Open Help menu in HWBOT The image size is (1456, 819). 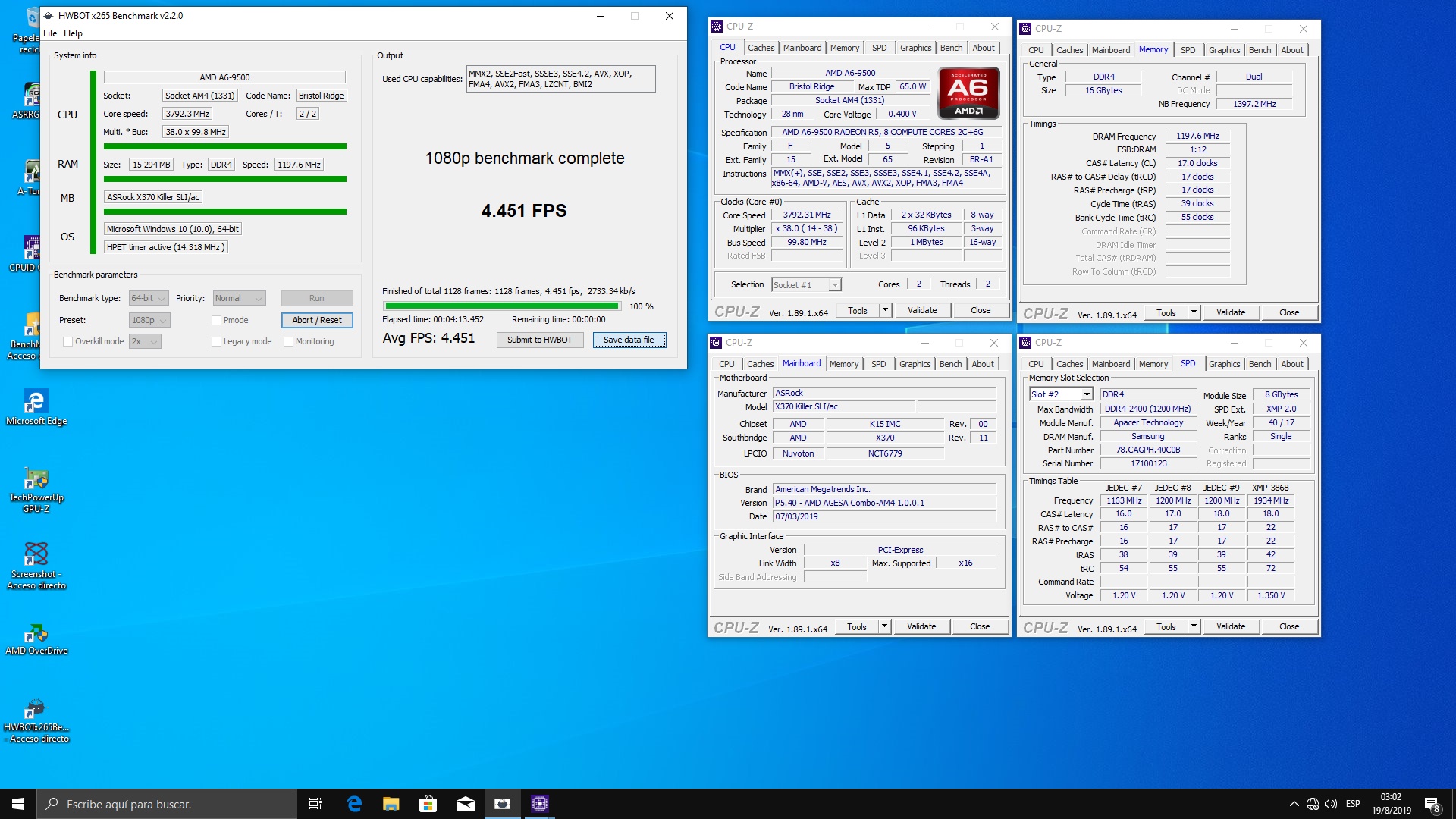click(73, 33)
